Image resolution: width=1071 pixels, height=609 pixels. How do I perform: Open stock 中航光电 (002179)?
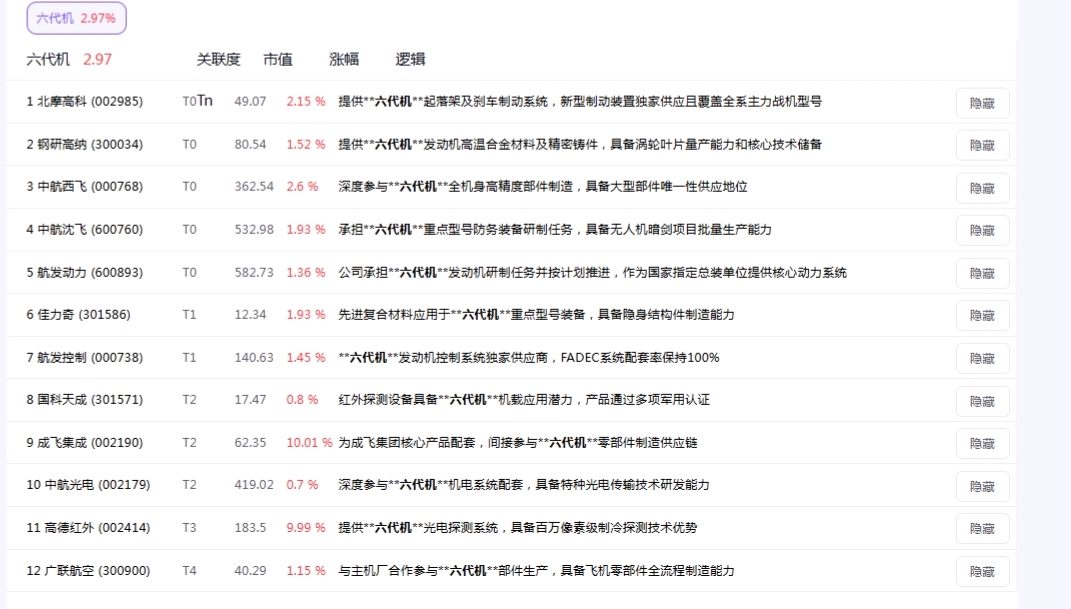click(88, 485)
